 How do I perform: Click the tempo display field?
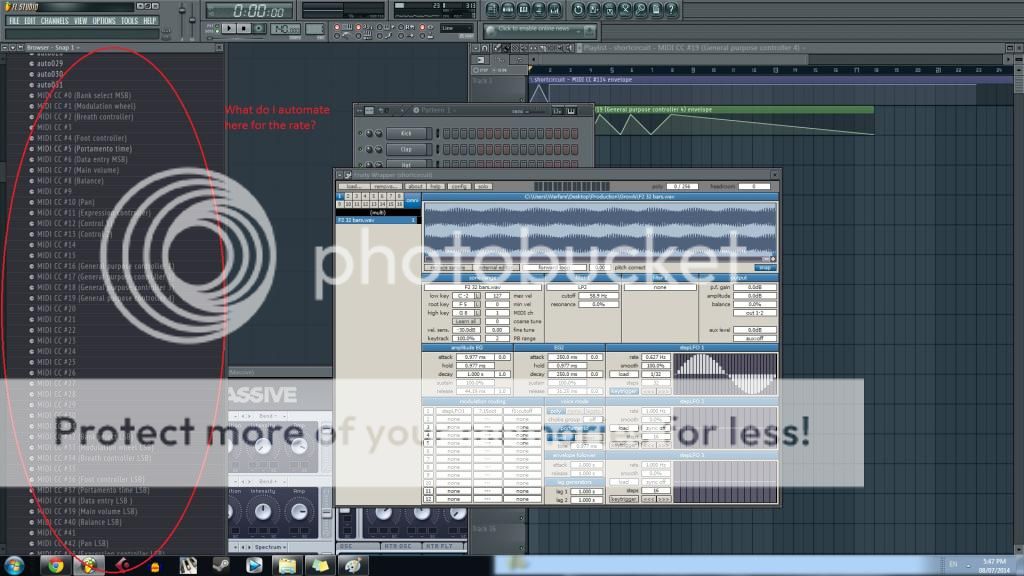tap(285, 29)
